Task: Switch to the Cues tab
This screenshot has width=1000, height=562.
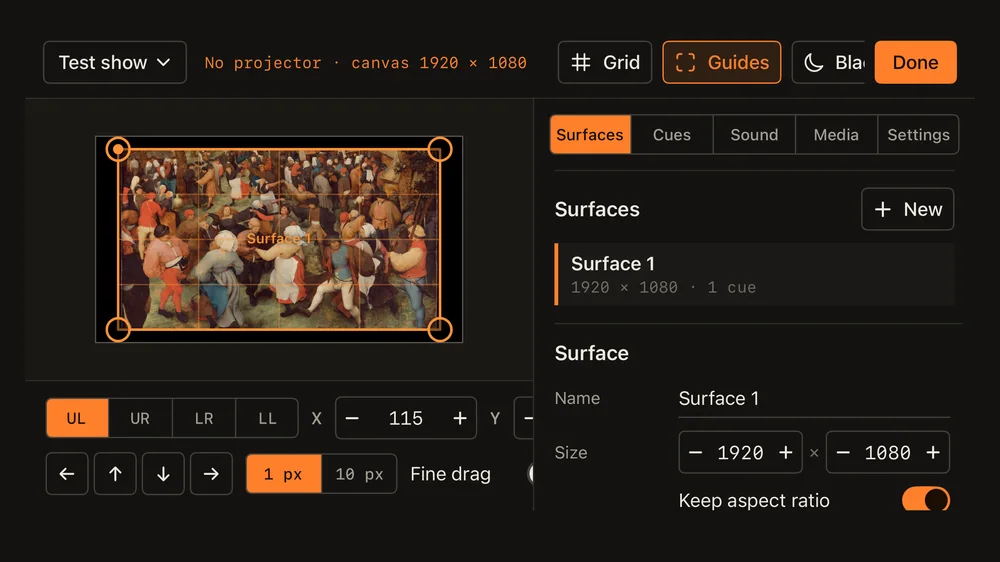Action: click(x=672, y=135)
